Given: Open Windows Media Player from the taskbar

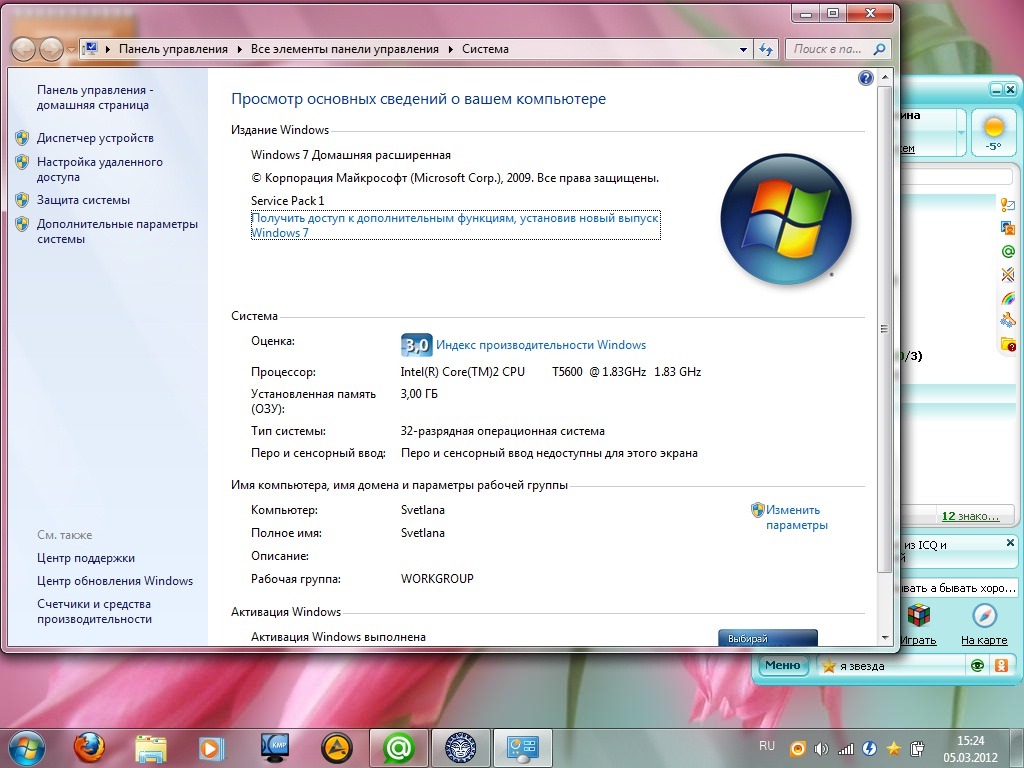Looking at the screenshot, I should coord(212,748).
